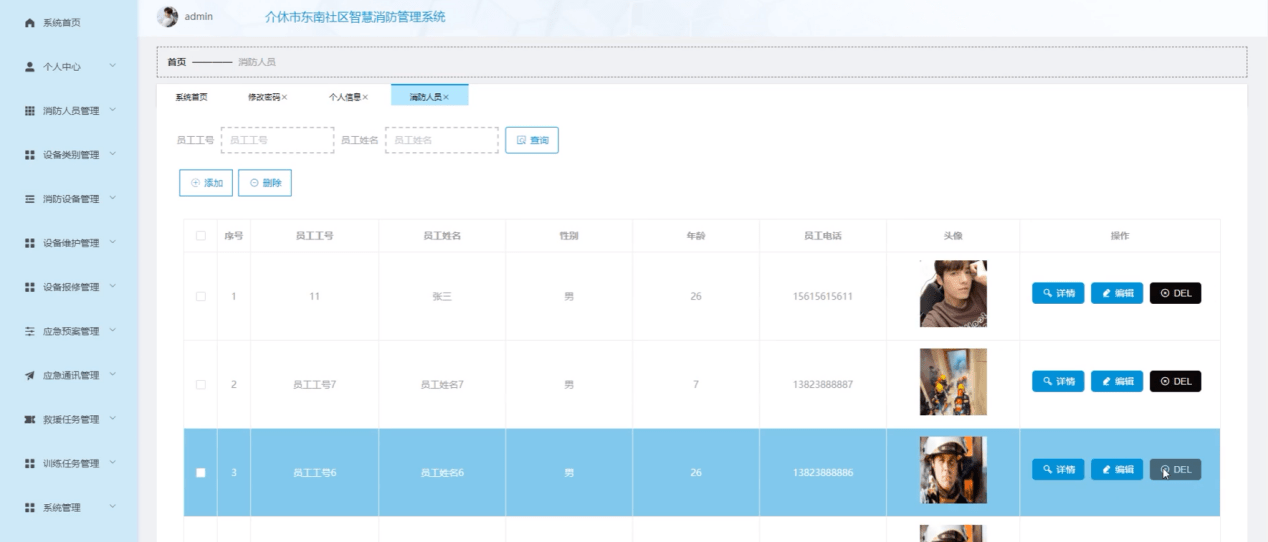Expand the 设备维护管理 menu chevron
Viewport: 1268px width, 542px height.
(x=113, y=242)
